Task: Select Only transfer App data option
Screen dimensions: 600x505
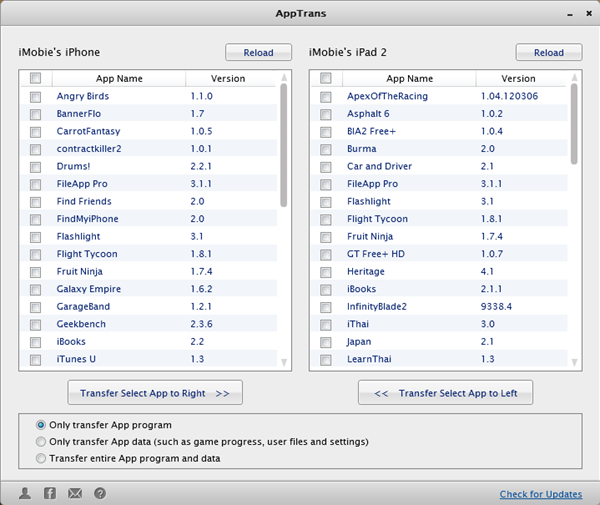Action: (41, 442)
